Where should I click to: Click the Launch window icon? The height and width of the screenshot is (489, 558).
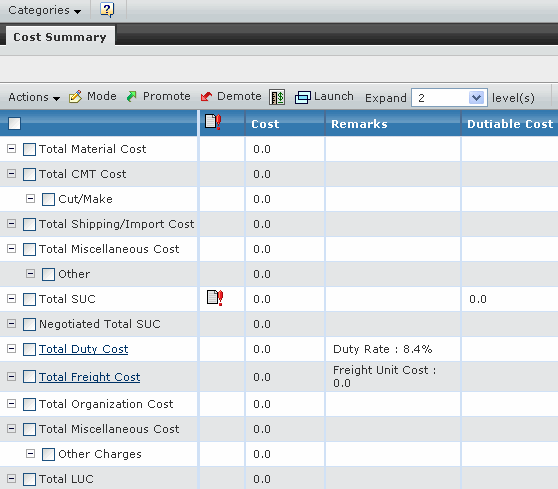(x=302, y=97)
